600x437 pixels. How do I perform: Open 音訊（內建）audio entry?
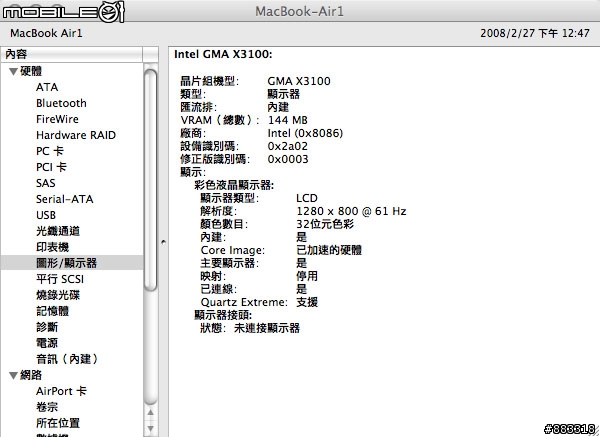[67, 359]
